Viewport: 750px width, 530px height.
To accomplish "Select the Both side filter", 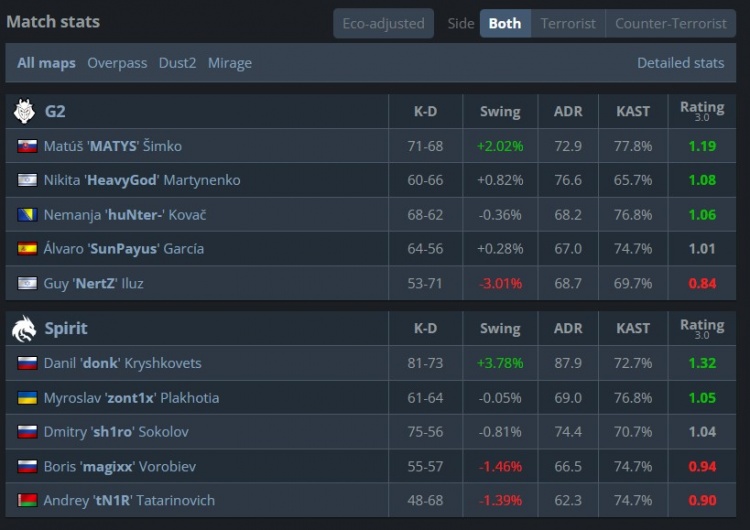I will [x=505, y=23].
